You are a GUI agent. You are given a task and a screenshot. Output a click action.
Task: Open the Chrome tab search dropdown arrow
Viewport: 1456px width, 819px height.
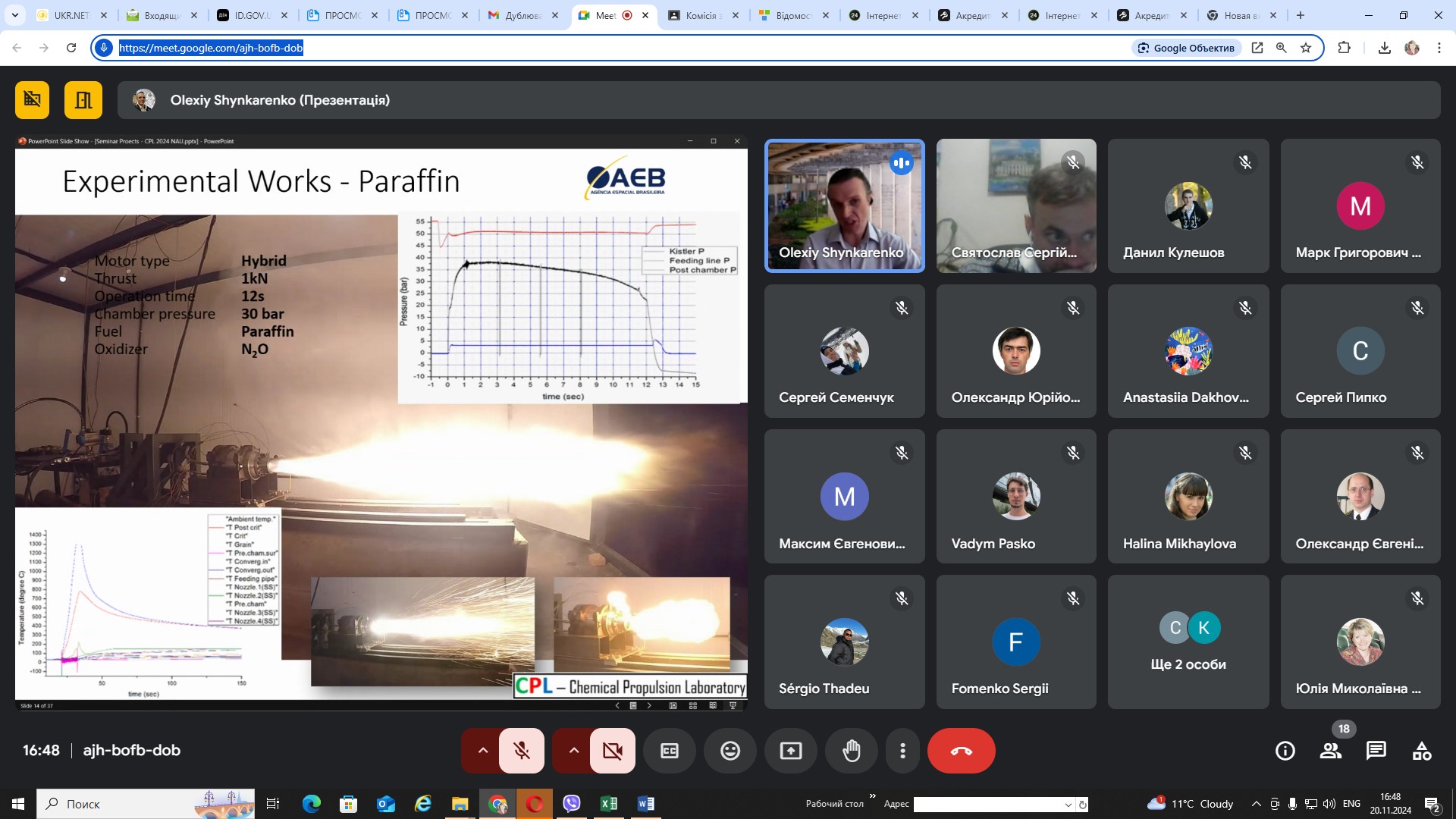(14, 15)
